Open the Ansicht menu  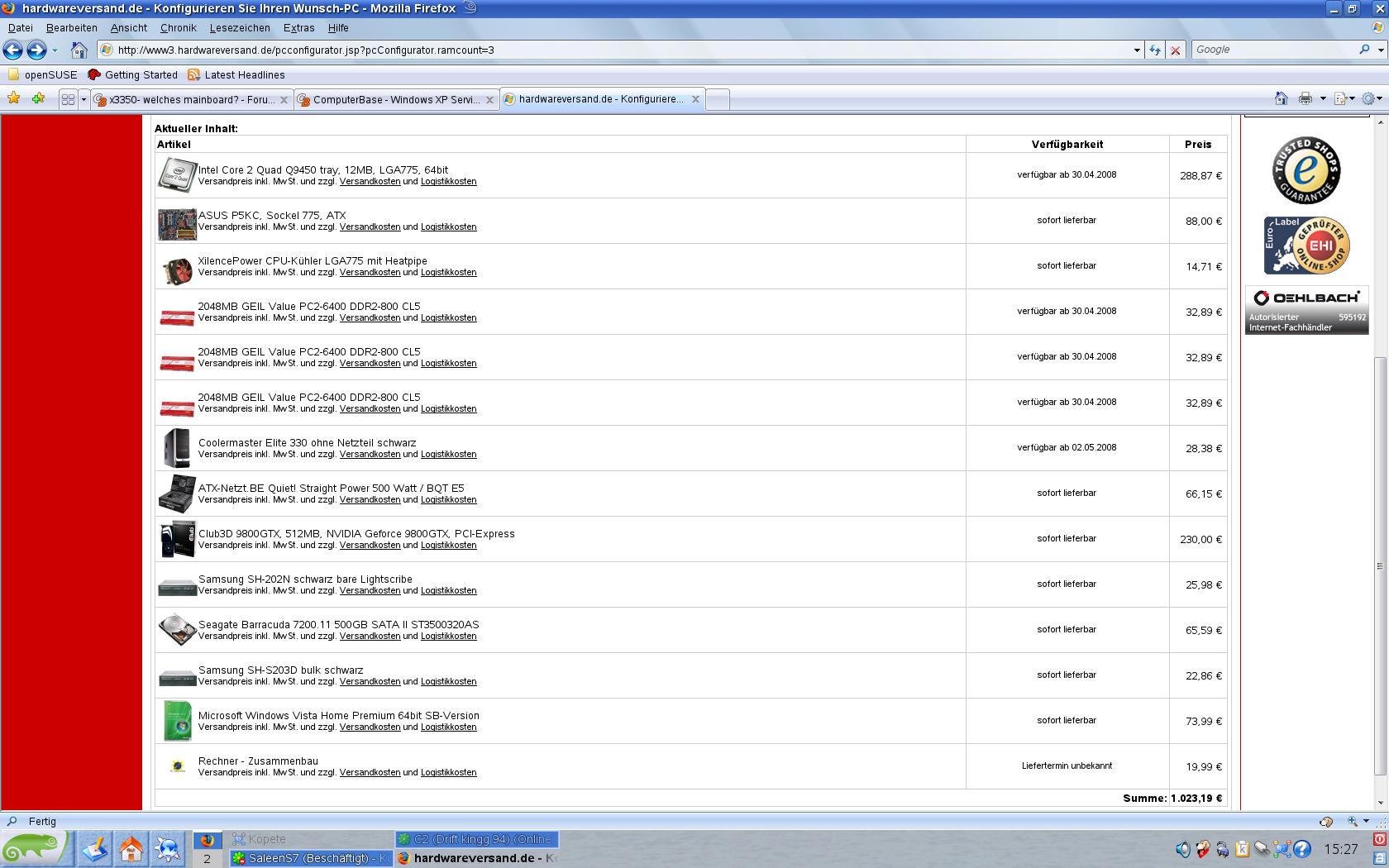(129, 27)
